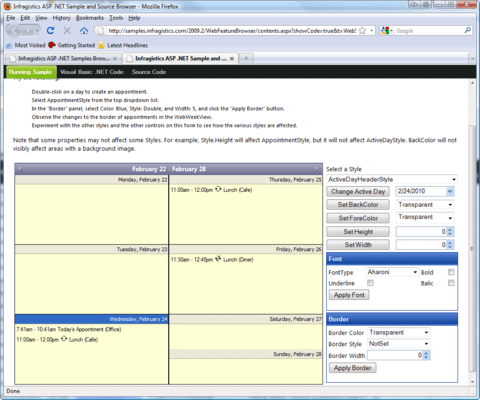Click the Stop loading X icon
The image size is (480, 400).
(67, 31)
